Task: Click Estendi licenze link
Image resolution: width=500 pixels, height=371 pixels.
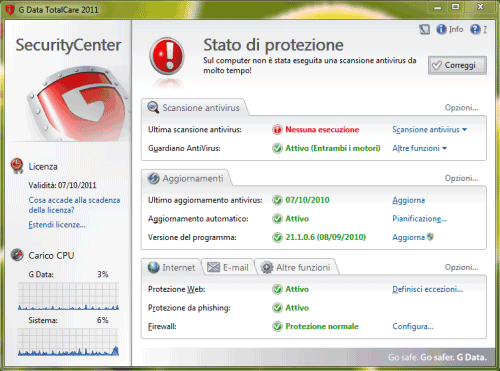Action: pos(57,225)
